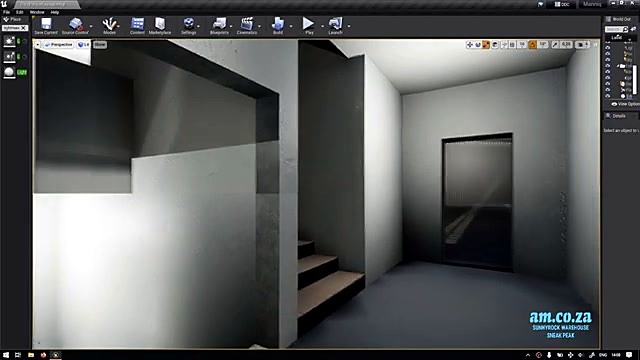Open the Window menu
The width and height of the screenshot is (640, 360).
pos(37,12)
